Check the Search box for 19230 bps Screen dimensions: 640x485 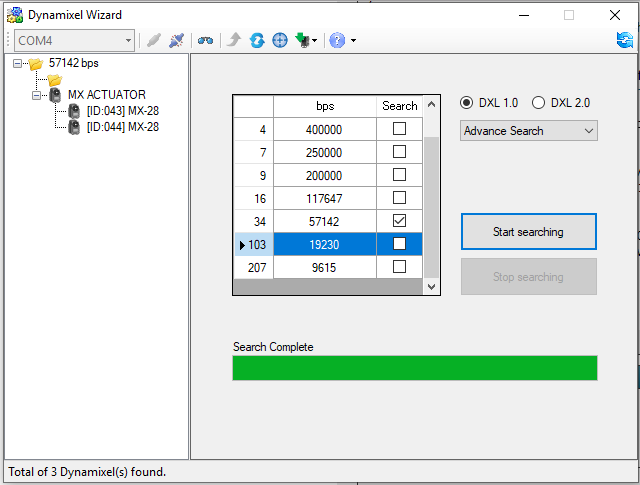point(399,244)
